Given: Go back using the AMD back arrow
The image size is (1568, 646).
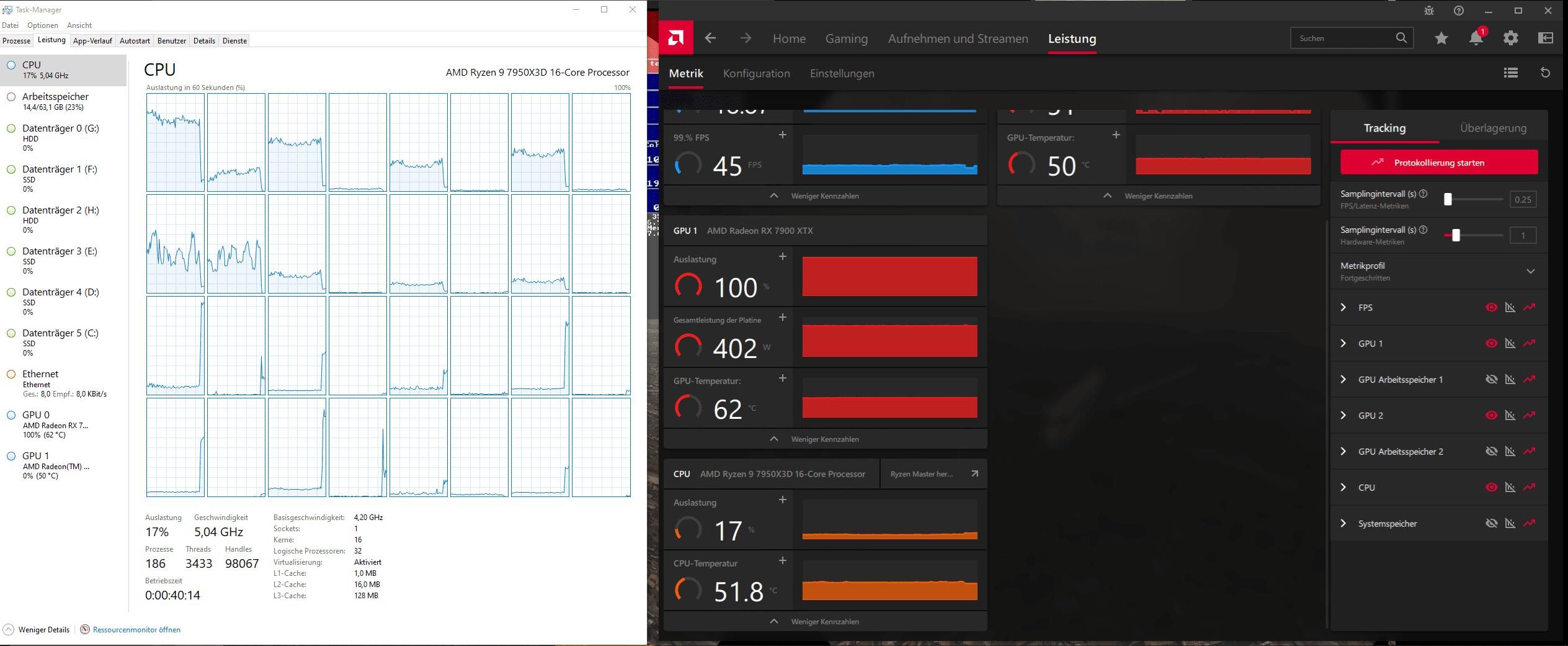Looking at the screenshot, I should 711,38.
